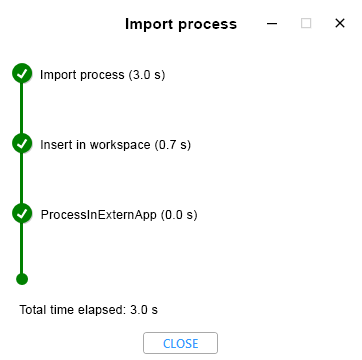This screenshot has height=360, width=362.
Task: Click the CLOSE button at dialog bottom
Action: tap(180, 343)
